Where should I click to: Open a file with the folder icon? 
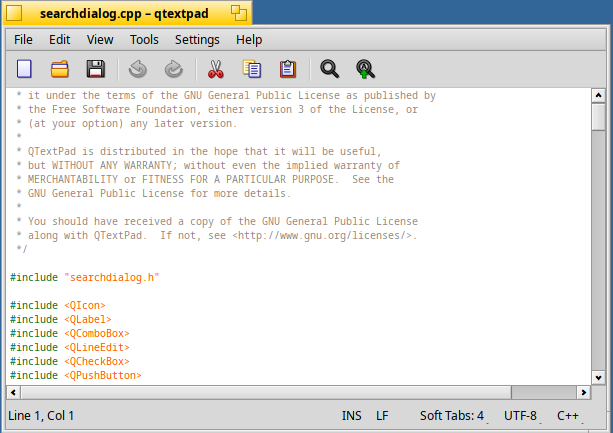click(x=60, y=69)
